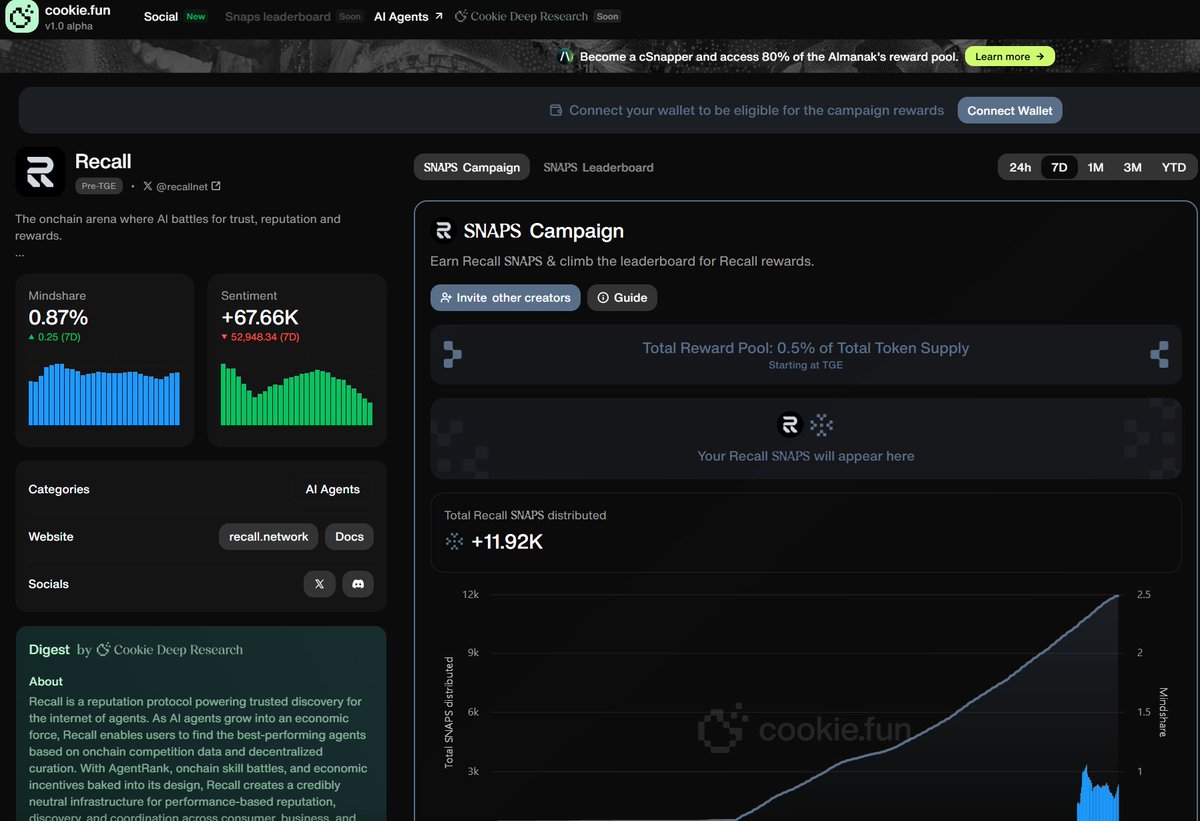Click the 52,948.34 (7D) sentiment change
Image resolution: width=1200 pixels, height=821 pixels.
click(260, 337)
